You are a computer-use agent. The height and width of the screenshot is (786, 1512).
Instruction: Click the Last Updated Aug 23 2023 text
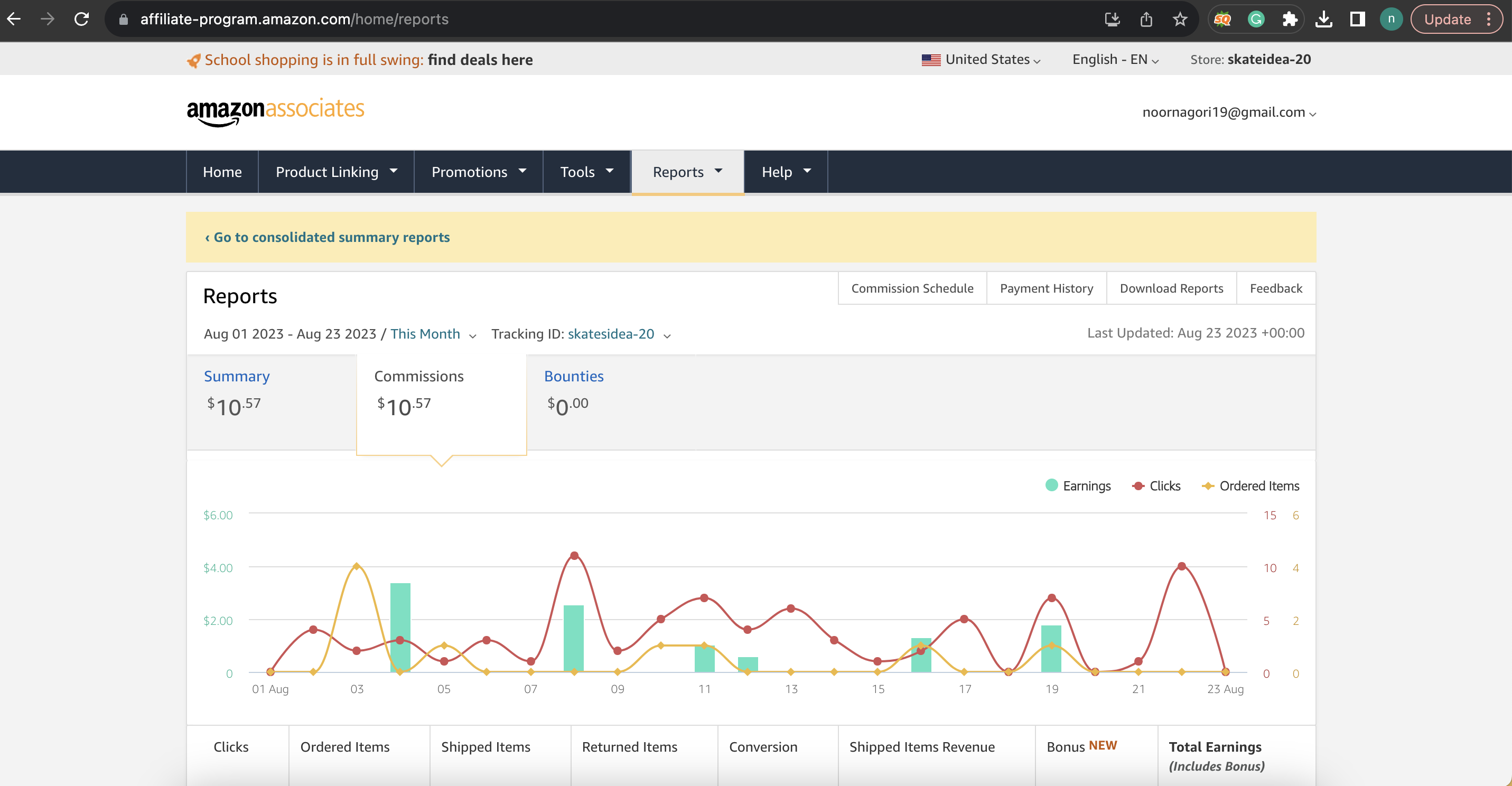click(x=1195, y=333)
